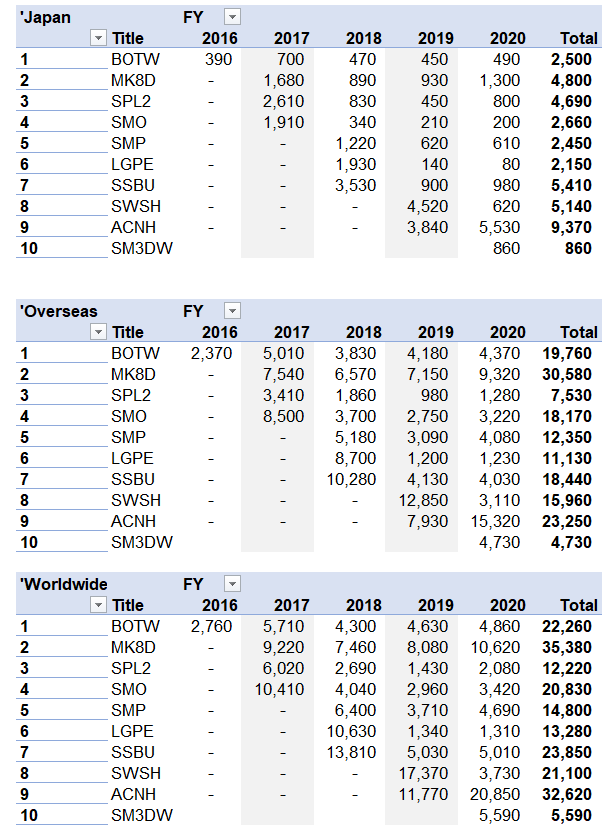Image resolution: width=608 pixels, height=839 pixels.
Task: Click the Worldwide SSBU total 23,850
Action: tap(567, 752)
